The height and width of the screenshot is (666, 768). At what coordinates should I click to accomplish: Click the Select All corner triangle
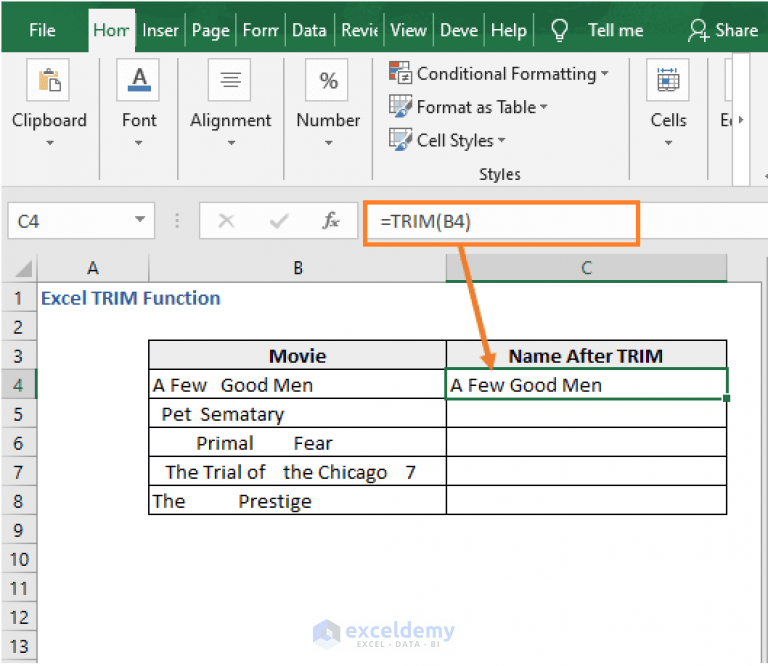[23, 268]
